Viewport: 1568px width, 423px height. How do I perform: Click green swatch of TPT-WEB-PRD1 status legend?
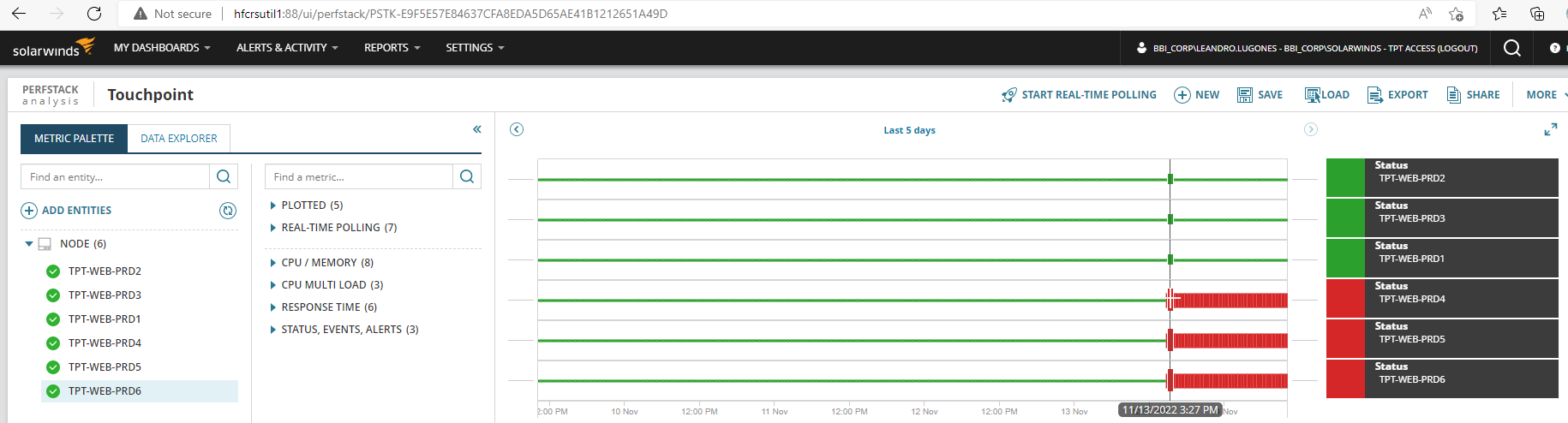(1345, 259)
